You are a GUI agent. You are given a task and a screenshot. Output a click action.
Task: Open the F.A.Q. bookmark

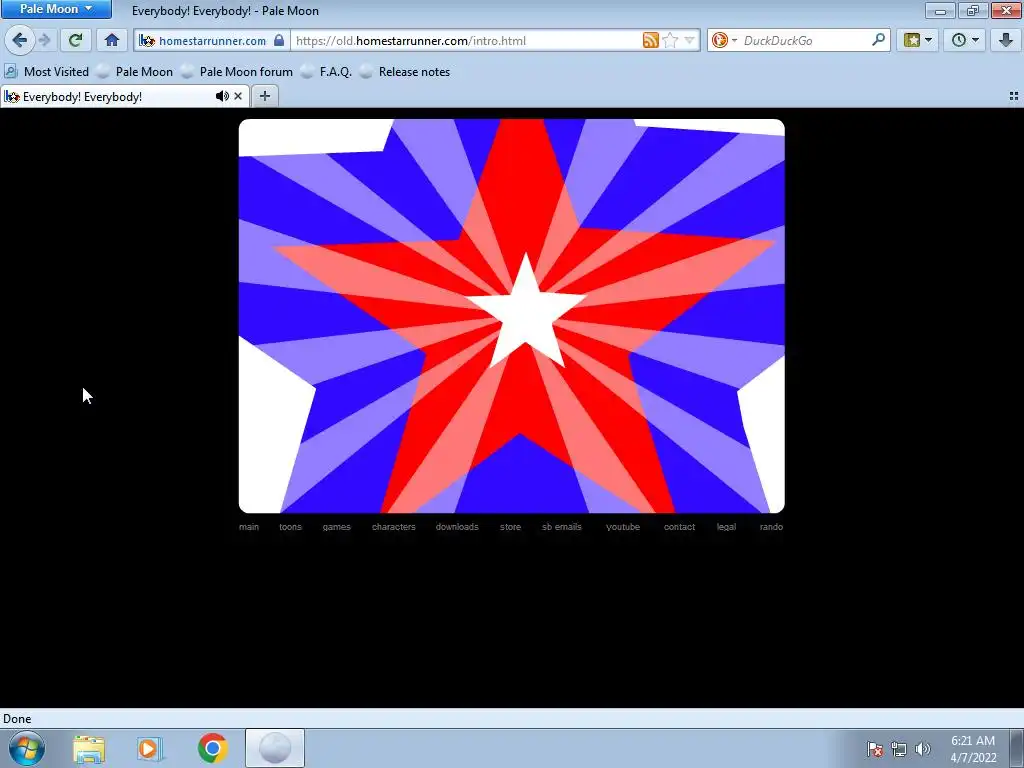tap(326, 72)
